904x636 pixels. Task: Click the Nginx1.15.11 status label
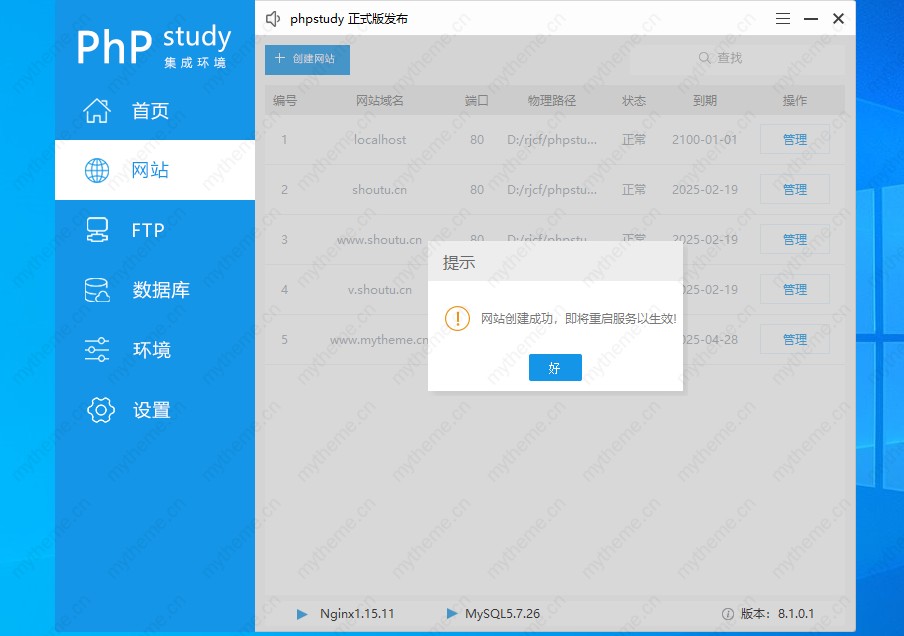[357, 614]
